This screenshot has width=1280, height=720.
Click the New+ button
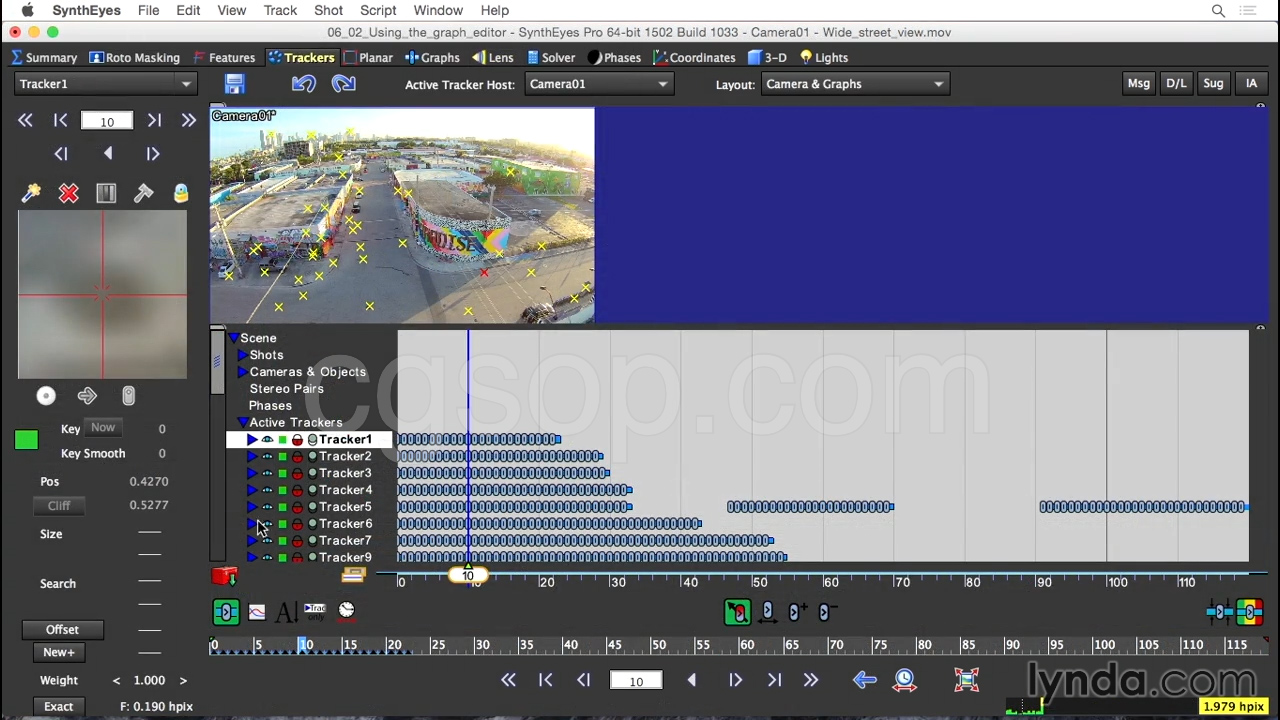59,653
